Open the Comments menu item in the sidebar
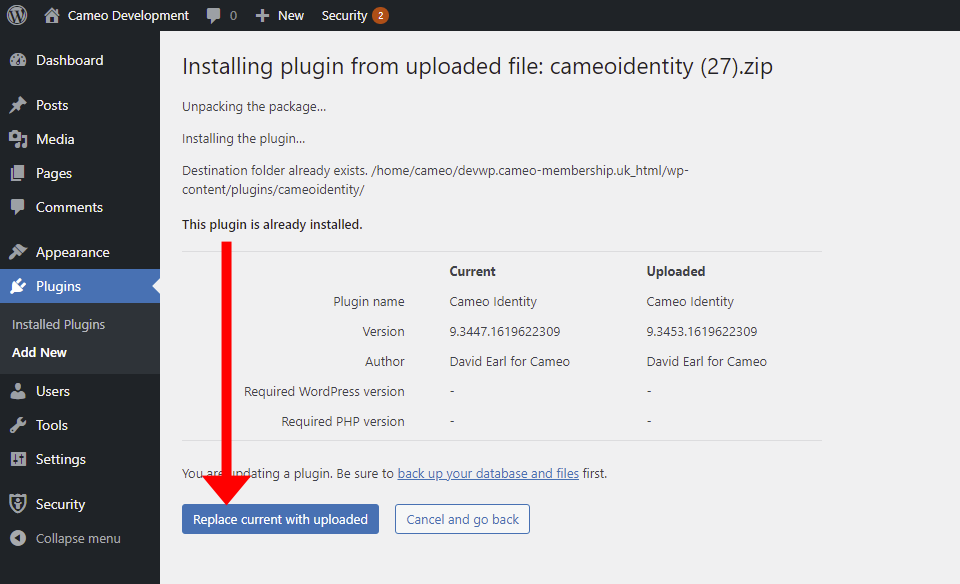The image size is (960, 584). [69, 207]
